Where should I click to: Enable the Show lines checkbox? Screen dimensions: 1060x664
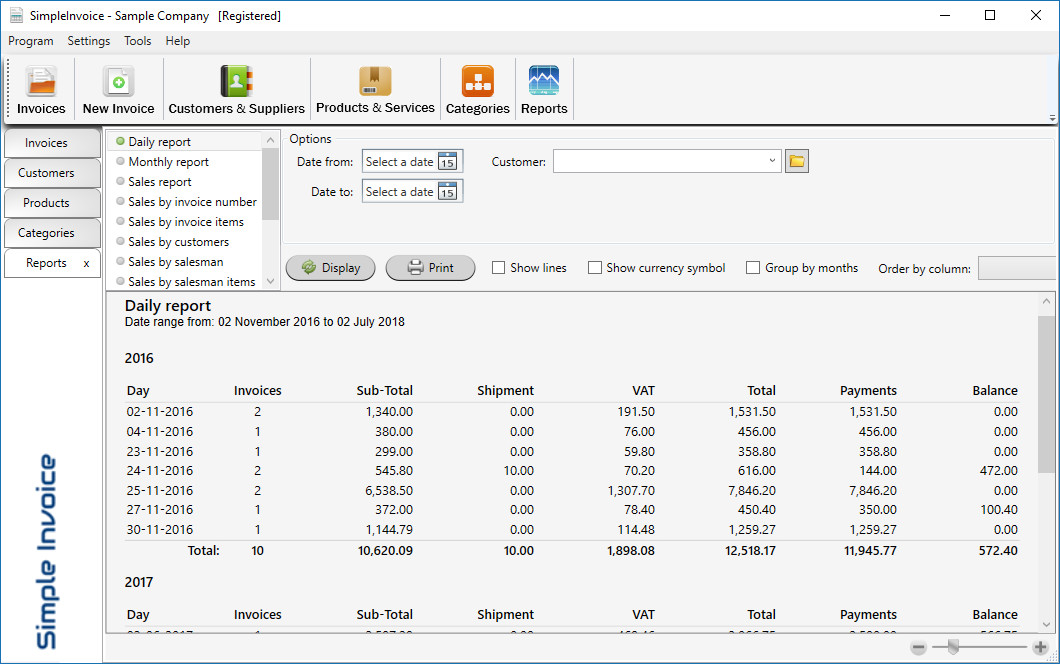(x=497, y=267)
